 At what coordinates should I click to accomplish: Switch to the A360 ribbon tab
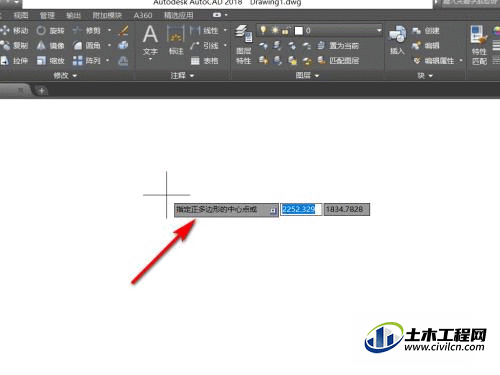coord(143,15)
